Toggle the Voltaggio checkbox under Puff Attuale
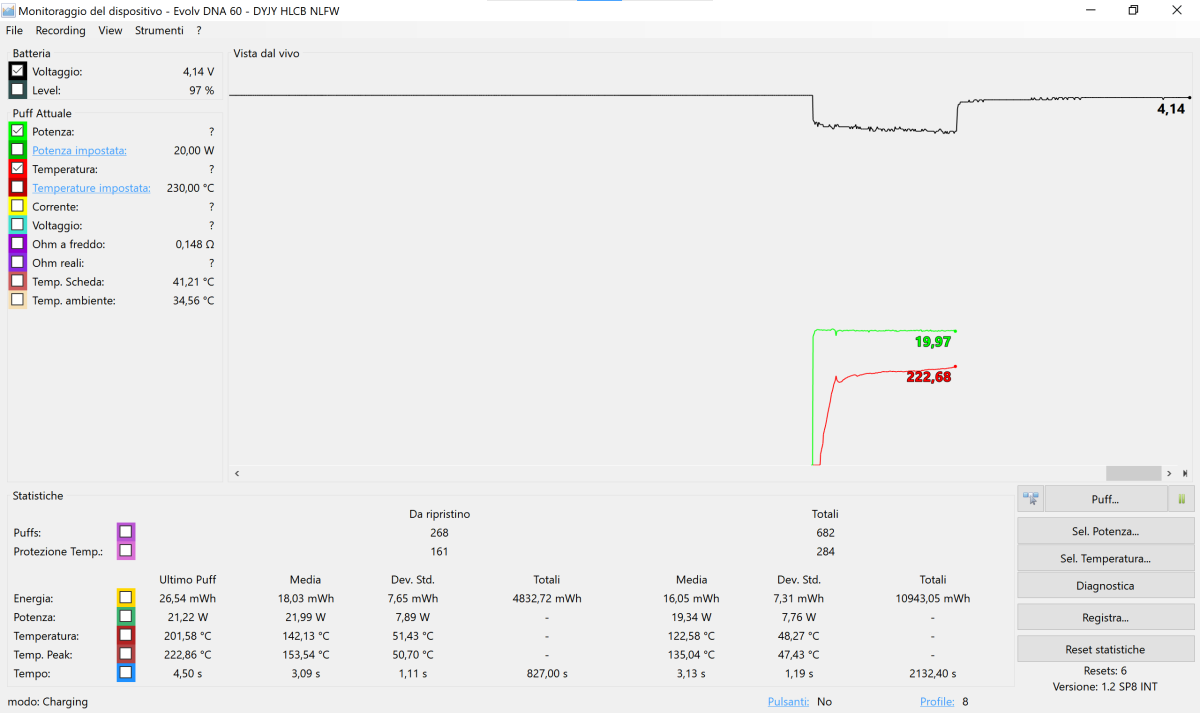The image size is (1200, 713). click(17, 225)
